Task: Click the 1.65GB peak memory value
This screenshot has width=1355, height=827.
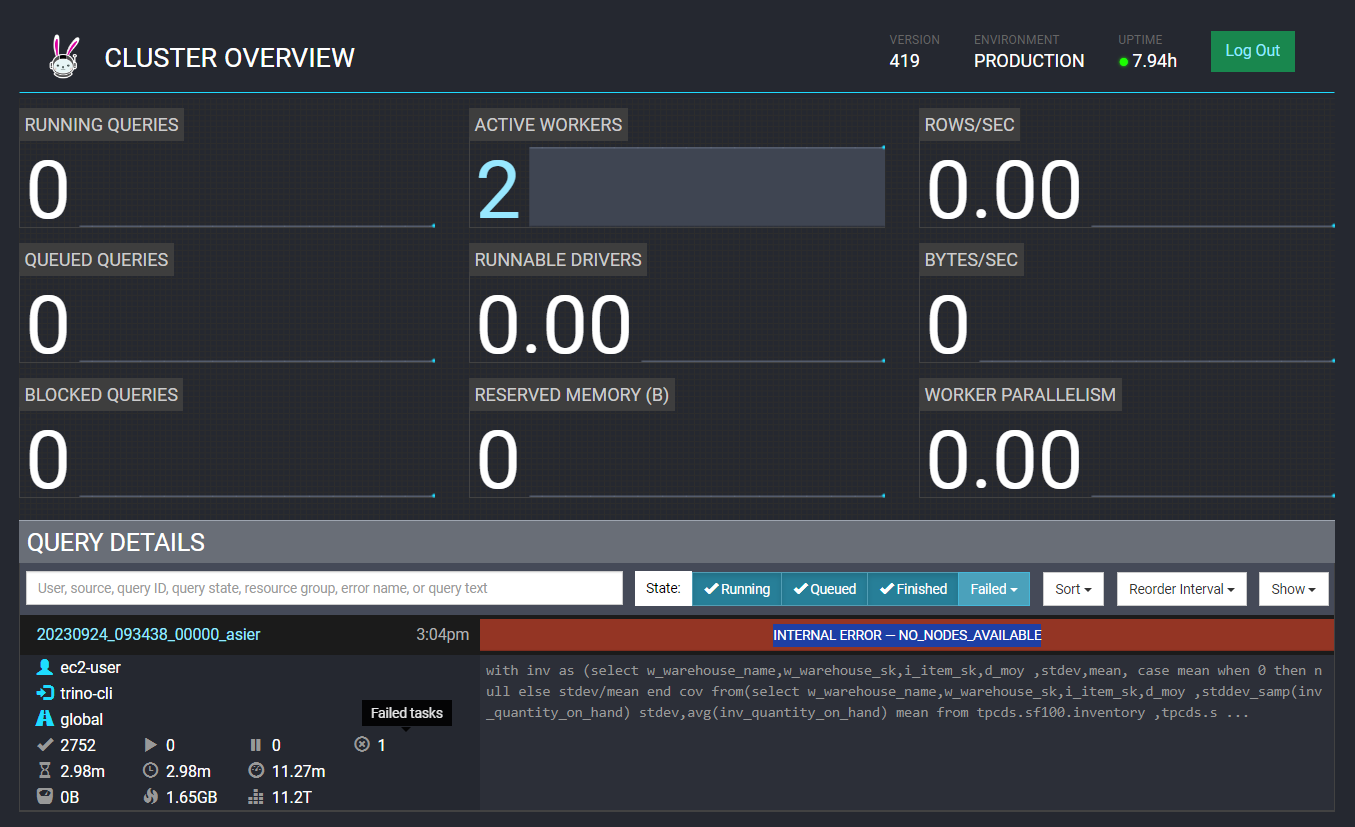Action: coord(193,797)
